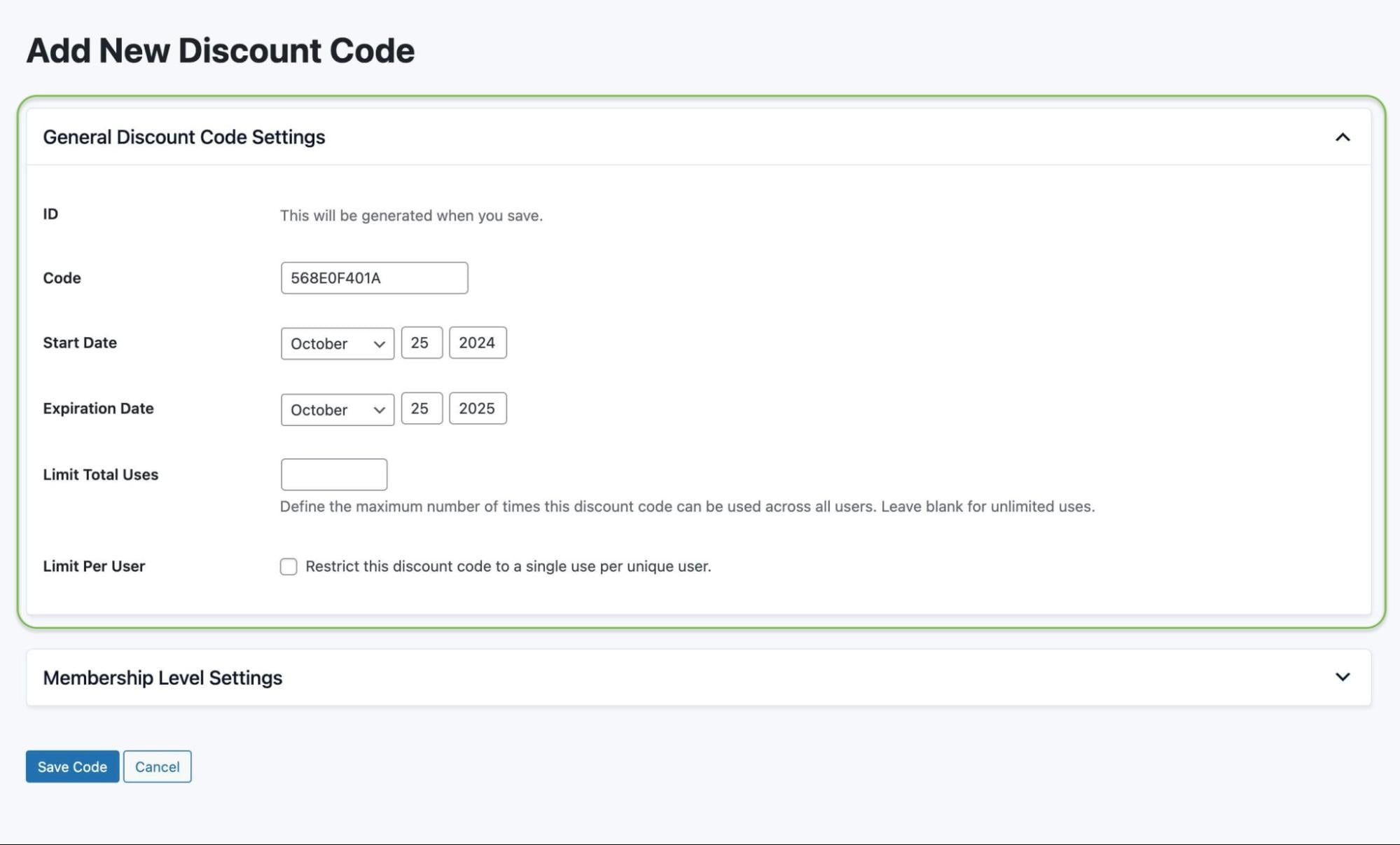Click the Cancel button
Viewport: 1400px width, 845px height.
click(157, 766)
